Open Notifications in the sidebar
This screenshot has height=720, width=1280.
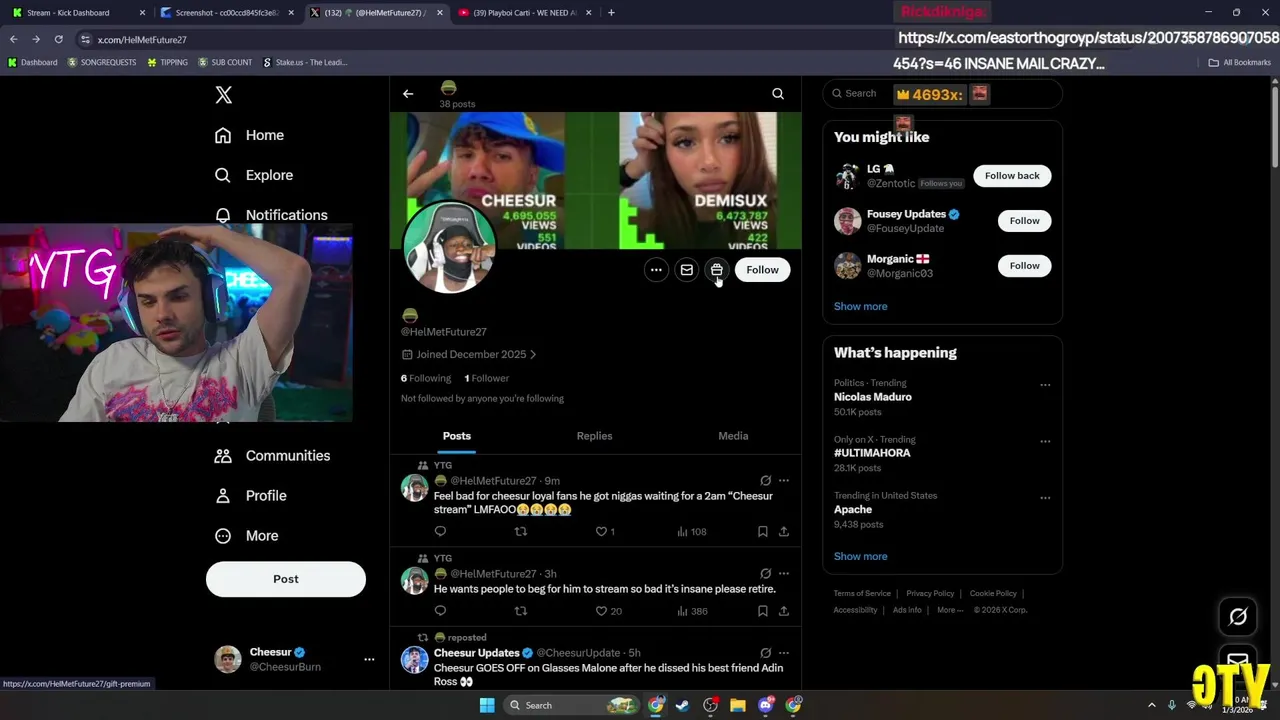click(x=271, y=215)
